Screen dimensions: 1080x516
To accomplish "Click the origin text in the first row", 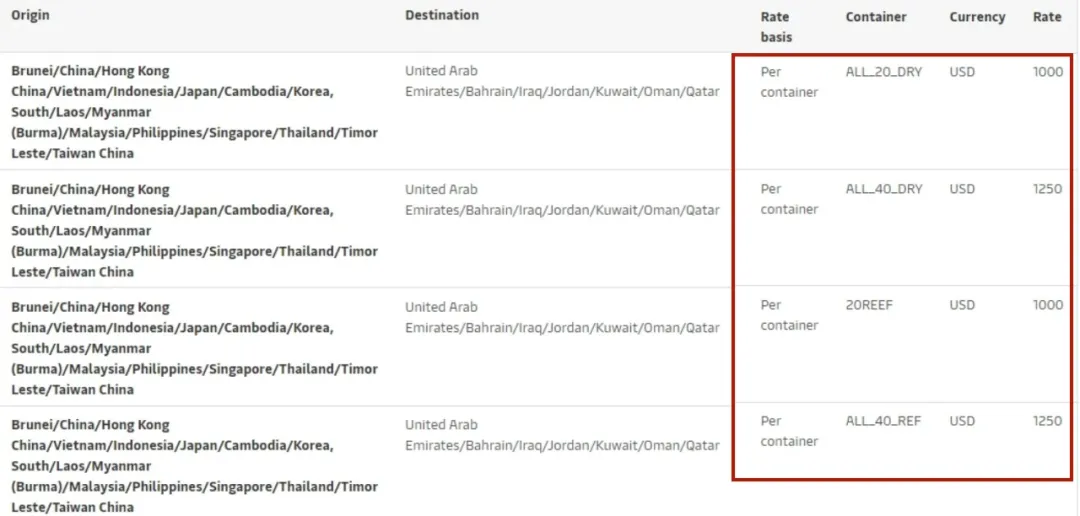I will pyautogui.click(x=194, y=112).
